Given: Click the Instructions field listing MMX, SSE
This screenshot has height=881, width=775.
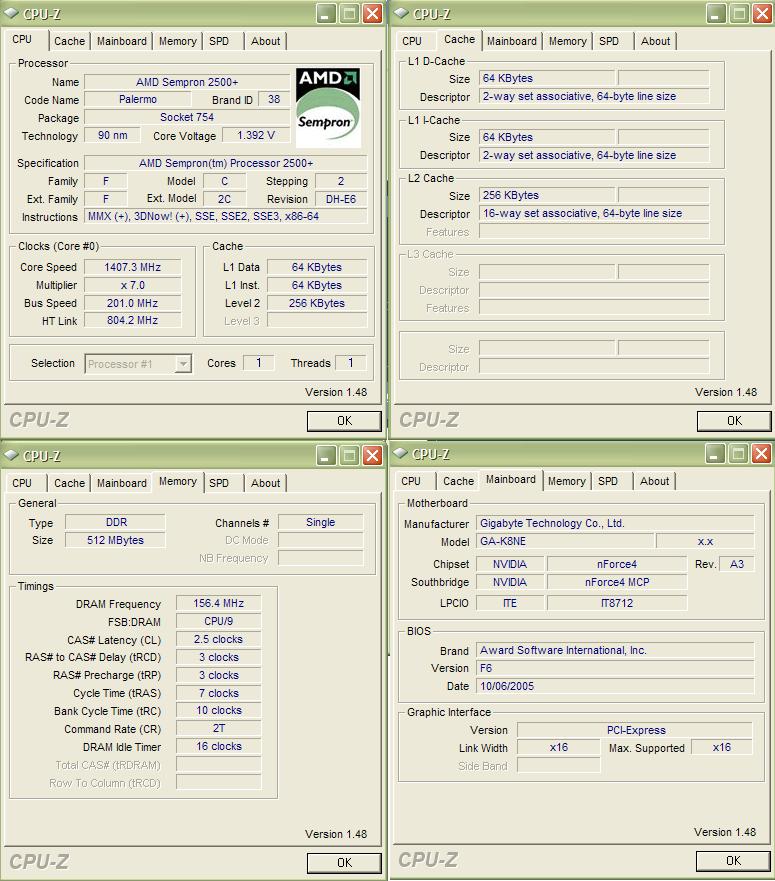Looking at the screenshot, I should click(226, 216).
